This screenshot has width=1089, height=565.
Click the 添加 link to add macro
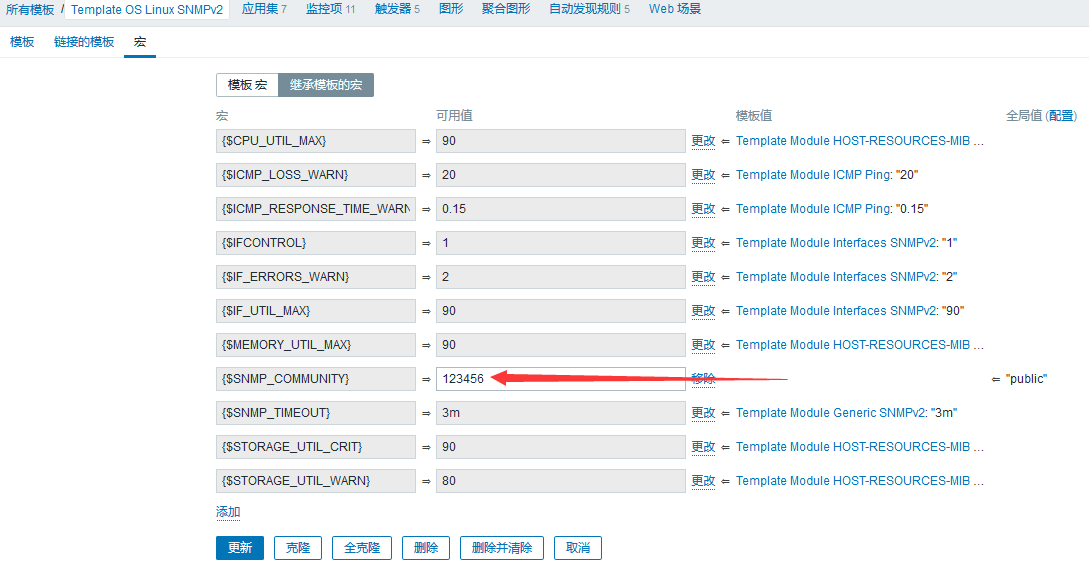228,512
